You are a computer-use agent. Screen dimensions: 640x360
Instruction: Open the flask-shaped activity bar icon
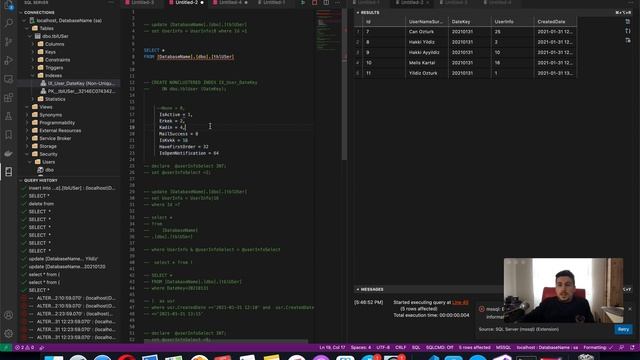point(9,116)
